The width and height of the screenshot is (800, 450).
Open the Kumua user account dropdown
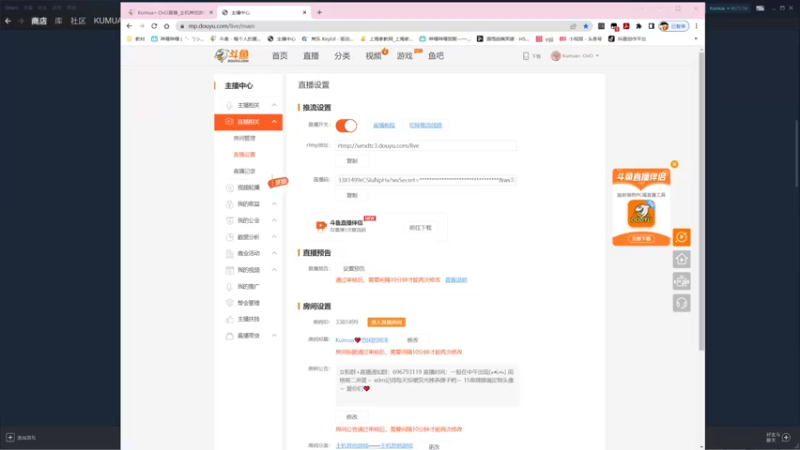tap(575, 56)
